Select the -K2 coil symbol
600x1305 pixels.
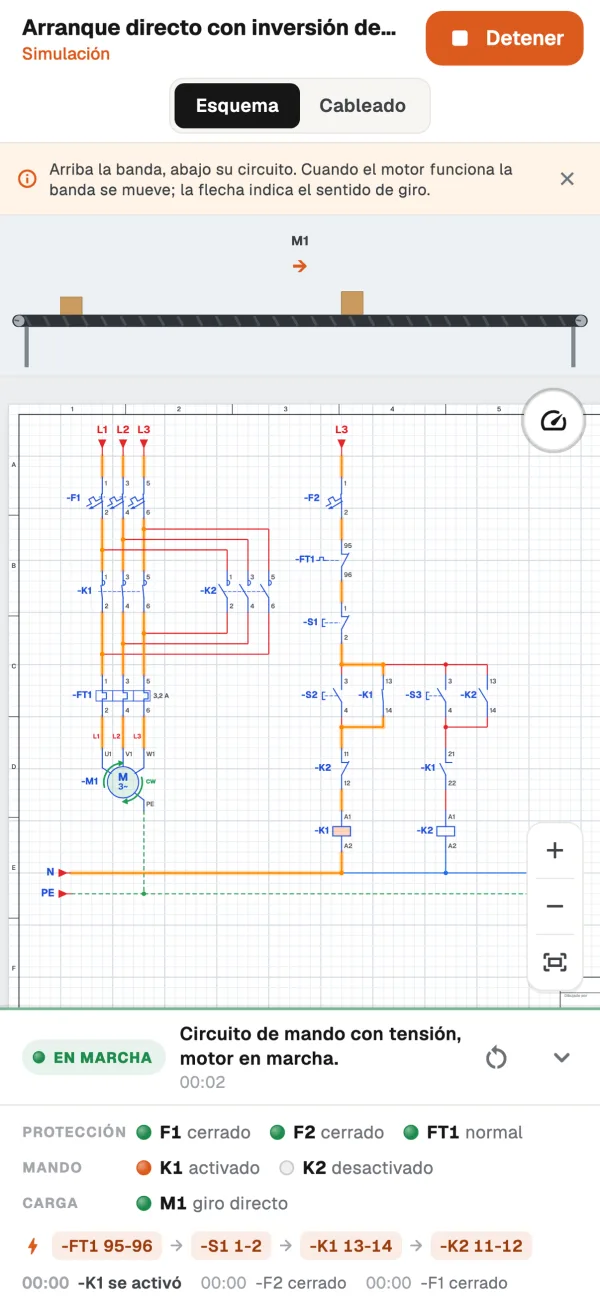click(446, 831)
